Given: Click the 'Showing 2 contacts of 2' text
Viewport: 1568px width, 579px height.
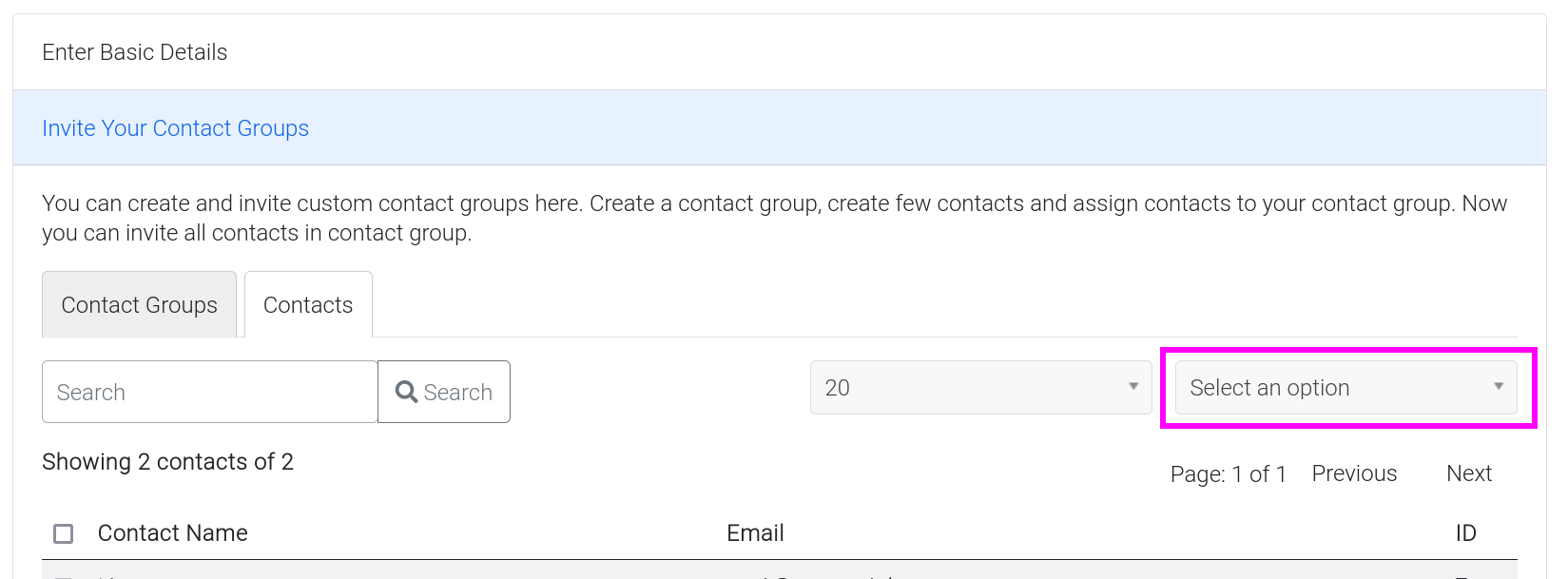Looking at the screenshot, I should pyautogui.click(x=168, y=462).
